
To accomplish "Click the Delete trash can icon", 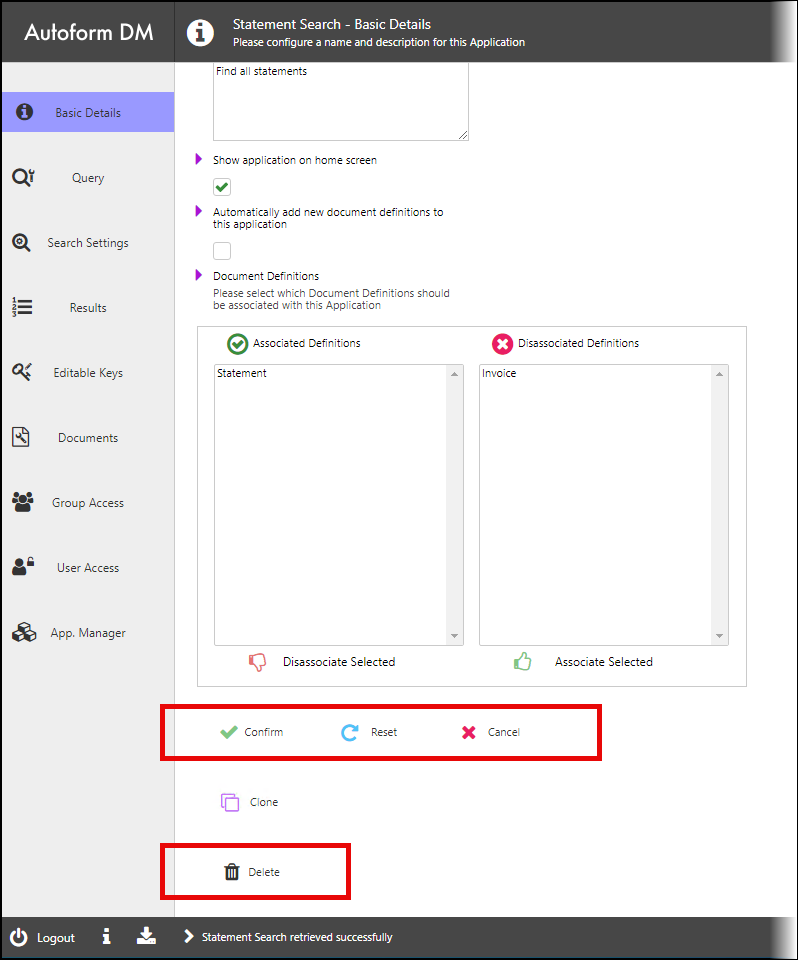I will [231, 872].
